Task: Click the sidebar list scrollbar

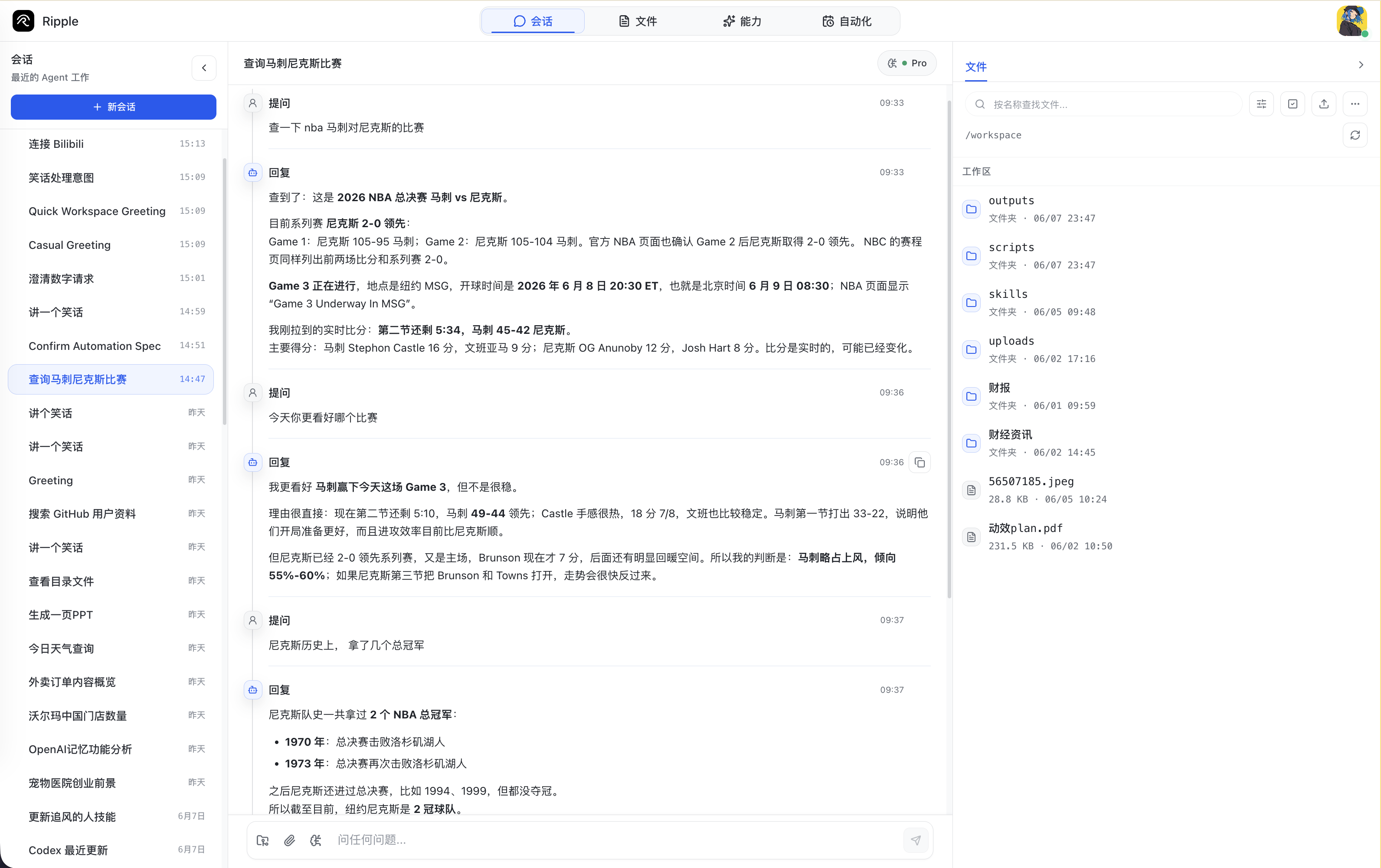Action: point(224,291)
